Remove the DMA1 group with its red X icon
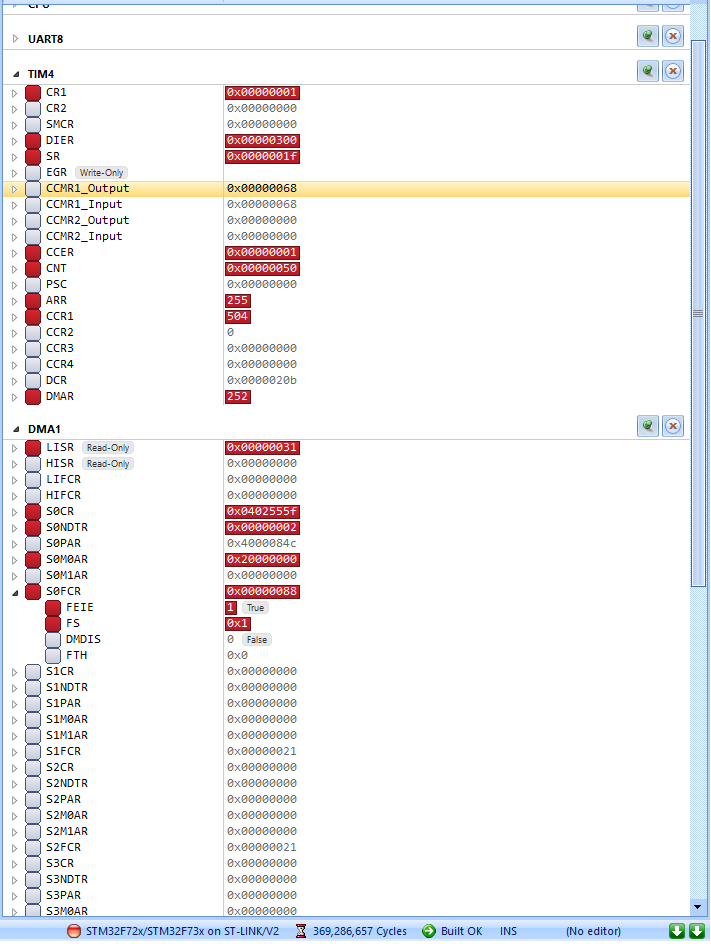The height and width of the screenshot is (944, 711). pos(673,426)
